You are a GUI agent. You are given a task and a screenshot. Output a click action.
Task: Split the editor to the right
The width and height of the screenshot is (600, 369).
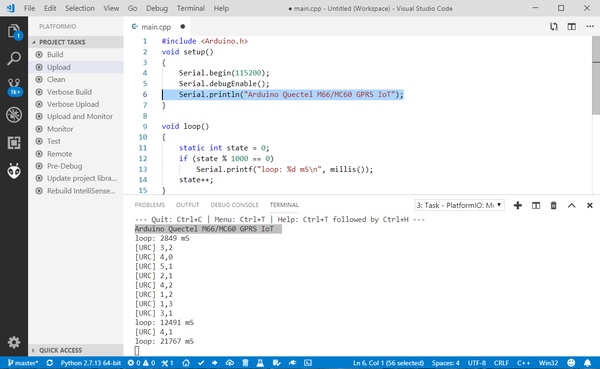point(572,26)
